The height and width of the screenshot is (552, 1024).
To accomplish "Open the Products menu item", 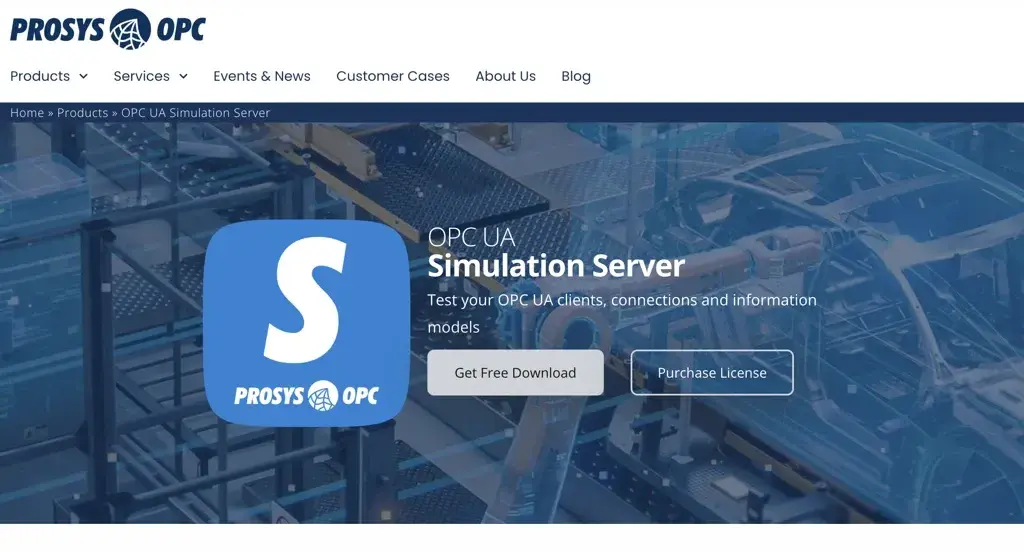I will coord(40,76).
